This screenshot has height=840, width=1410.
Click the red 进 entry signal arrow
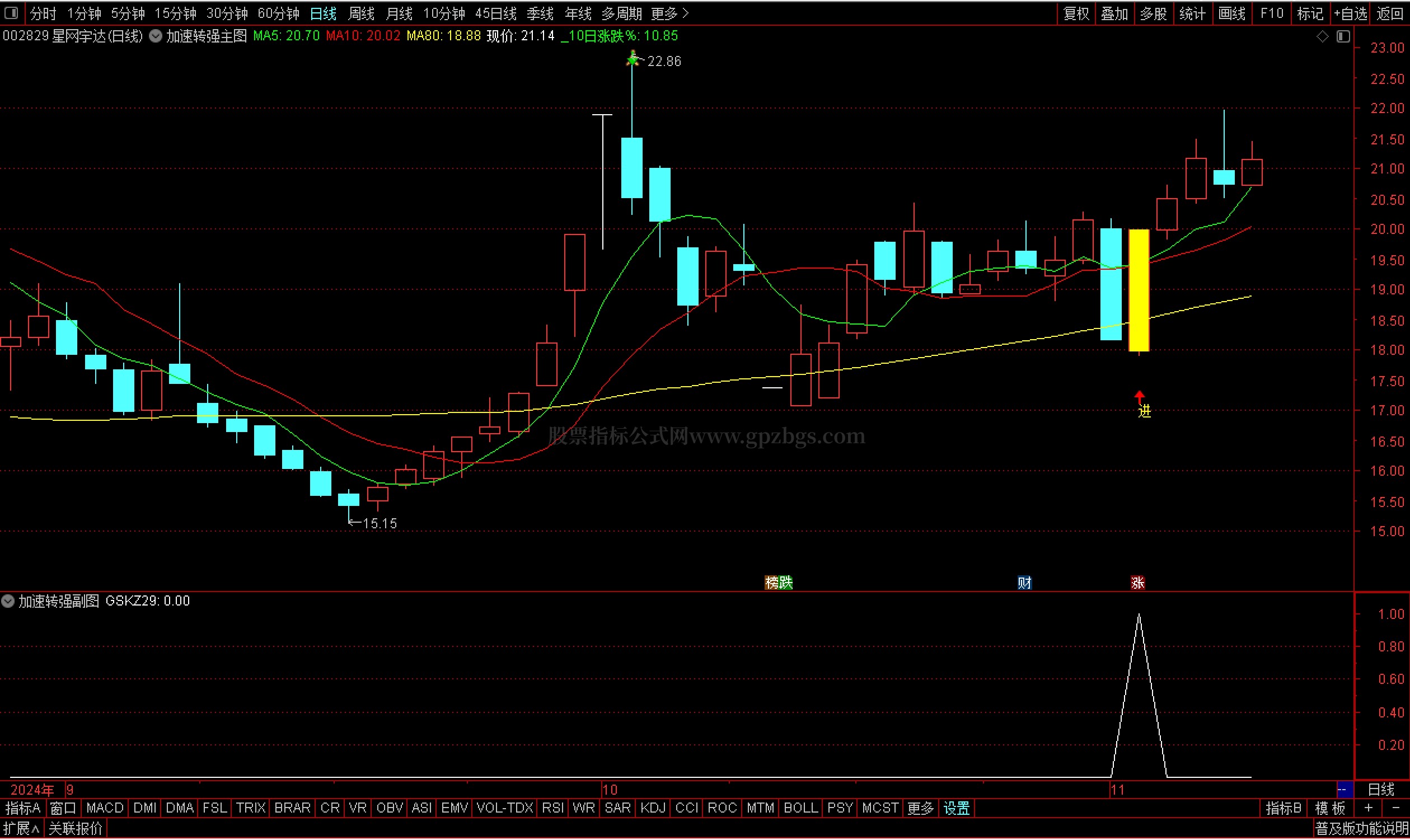(1140, 397)
